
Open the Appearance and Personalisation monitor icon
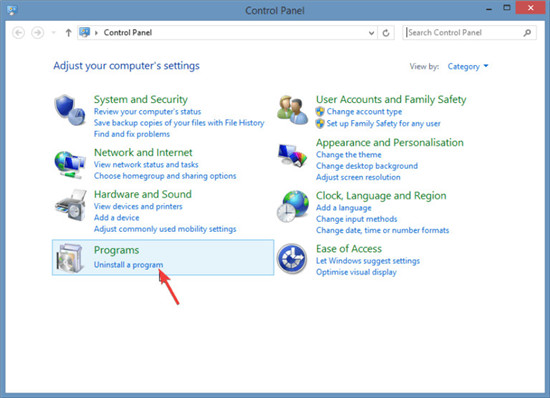(292, 155)
